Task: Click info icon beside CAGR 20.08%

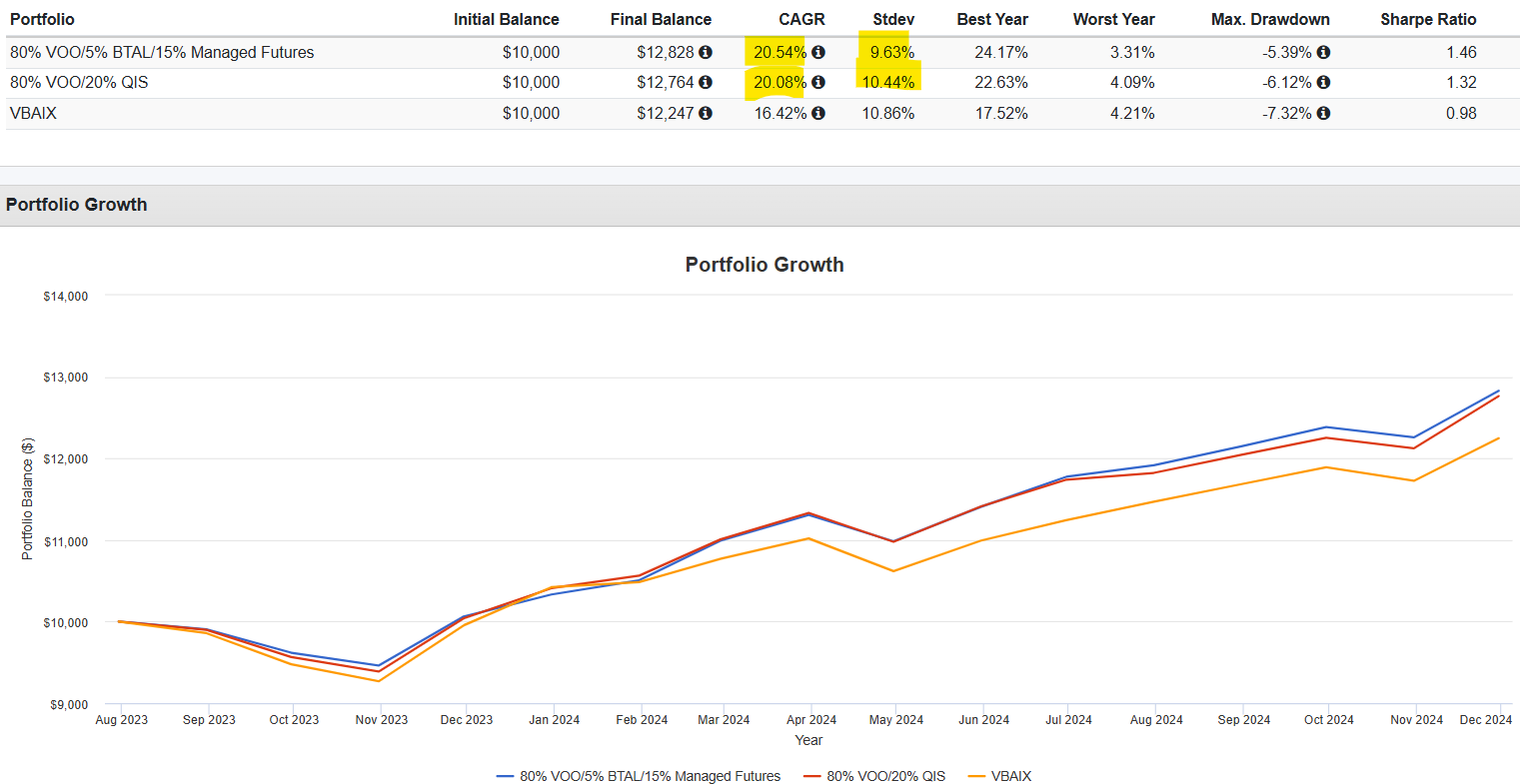Action: click(x=818, y=83)
